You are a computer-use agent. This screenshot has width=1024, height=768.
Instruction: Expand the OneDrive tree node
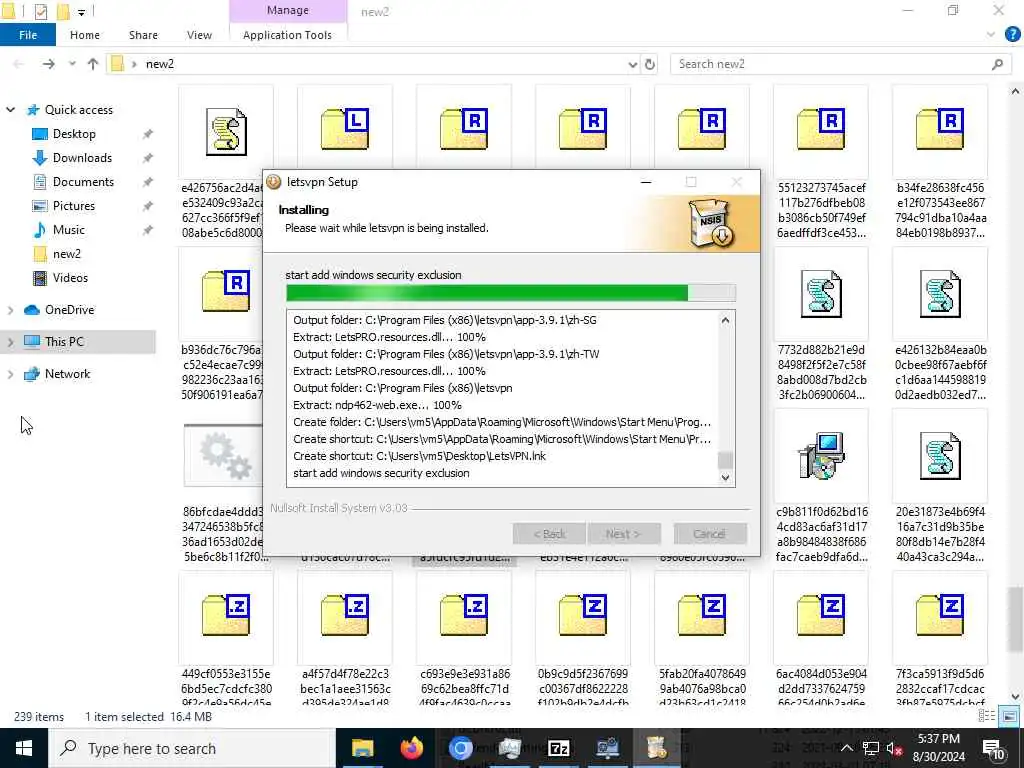10,310
